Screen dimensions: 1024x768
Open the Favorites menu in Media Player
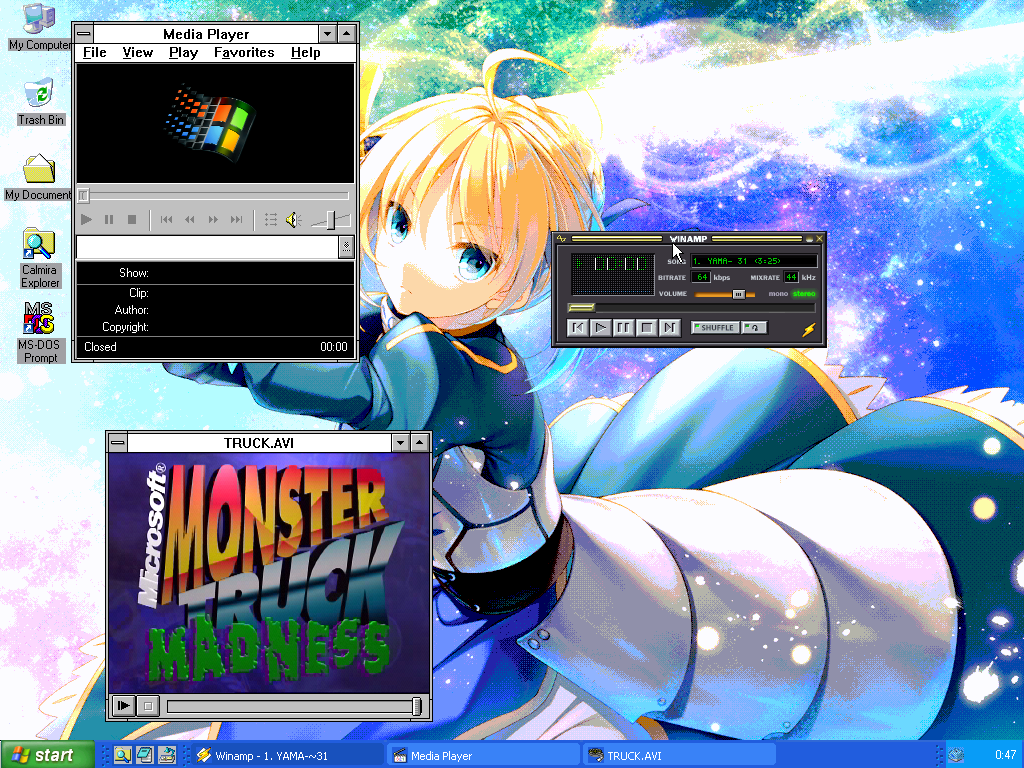[x=244, y=52]
